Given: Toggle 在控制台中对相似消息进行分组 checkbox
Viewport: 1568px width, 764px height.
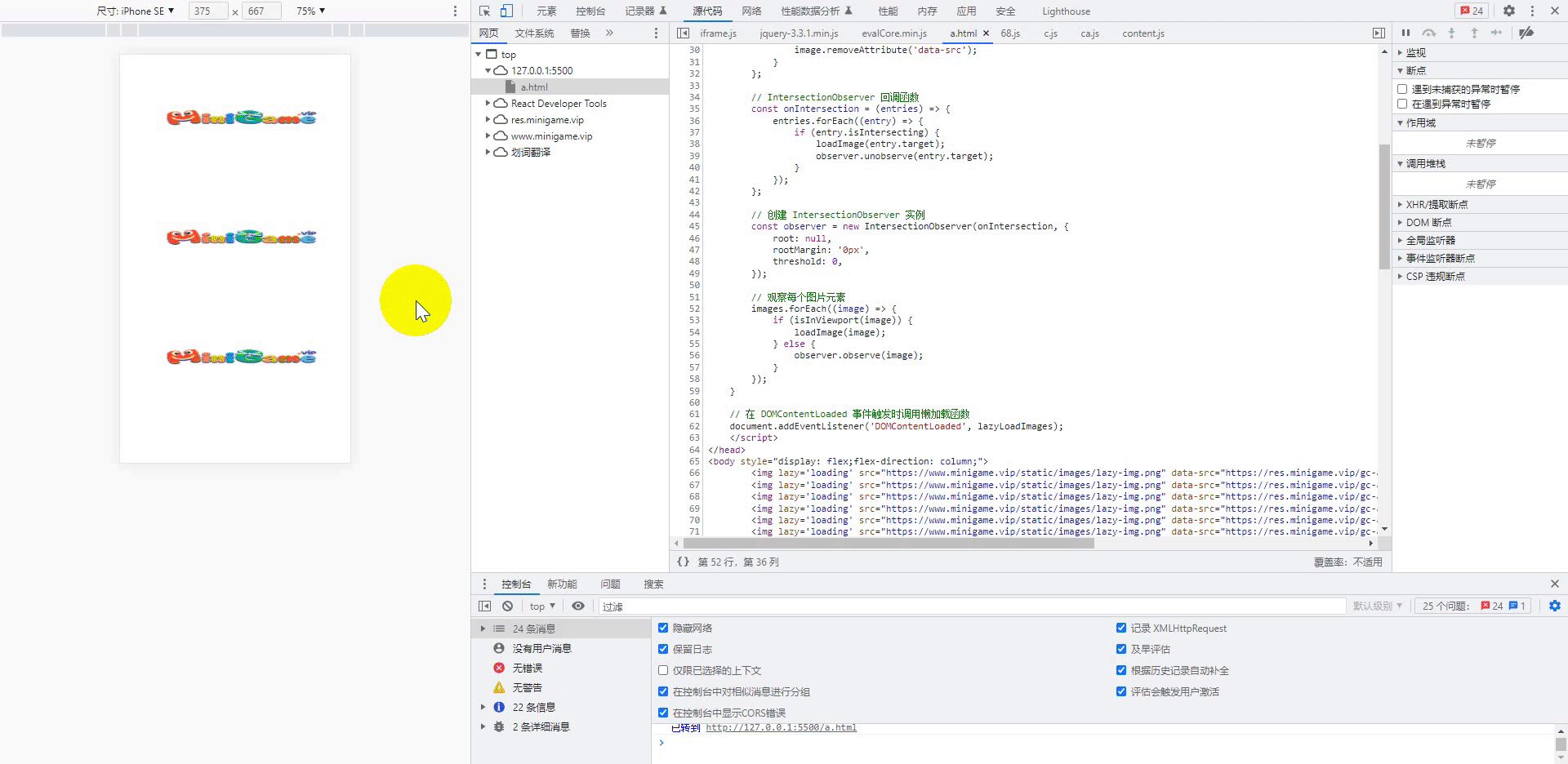Looking at the screenshot, I should [663, 691].
